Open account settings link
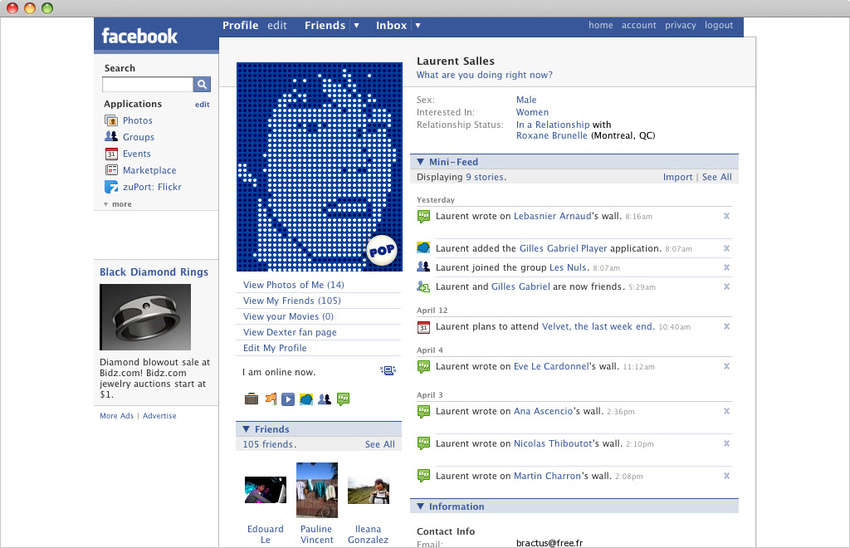 click(639, 25)
